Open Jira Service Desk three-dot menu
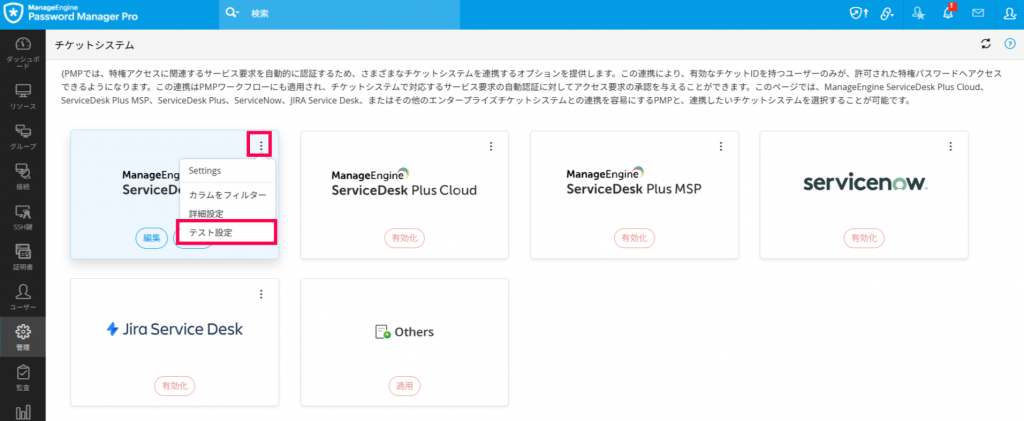 [261, 294]
